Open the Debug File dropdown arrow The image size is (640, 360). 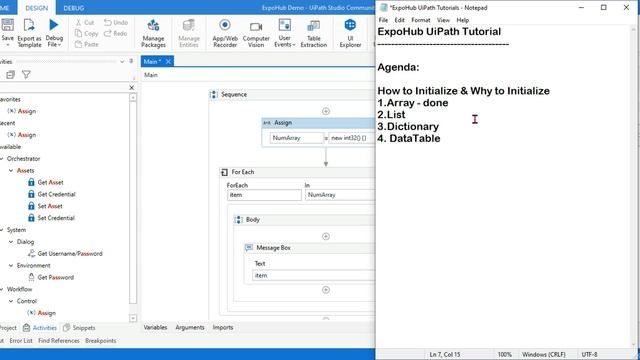[x=59, y=45]
